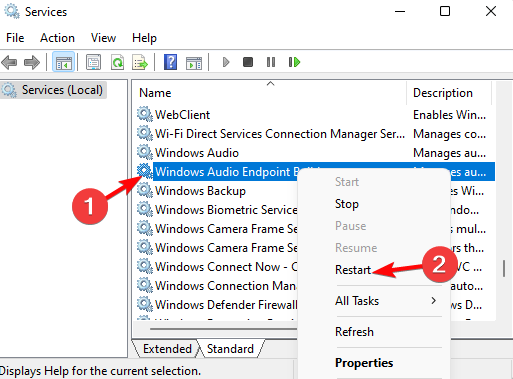Choose Restart in the context menu
Screen dimensions: 513x379
(x=353, y=270)
